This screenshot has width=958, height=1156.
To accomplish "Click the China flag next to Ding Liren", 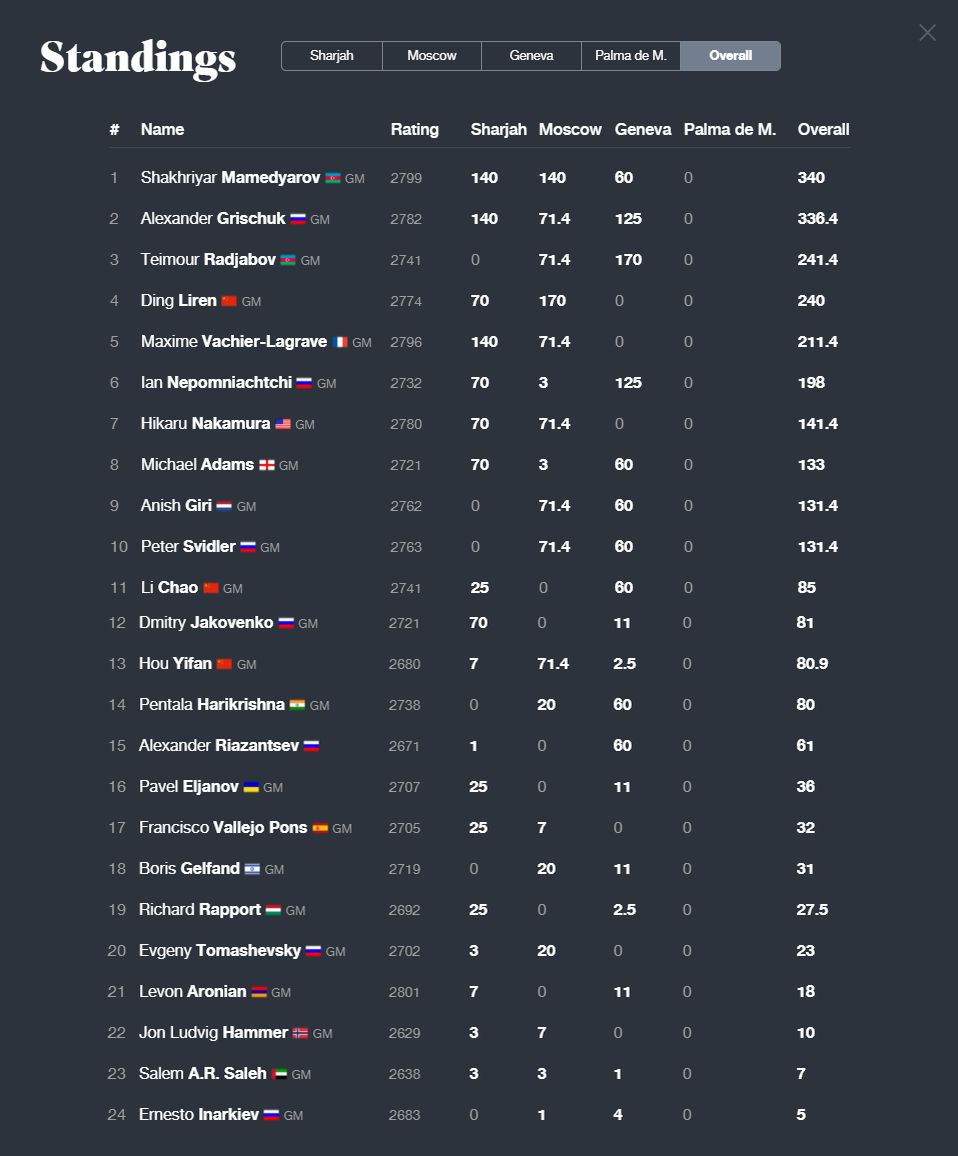I will pos(229,301).
